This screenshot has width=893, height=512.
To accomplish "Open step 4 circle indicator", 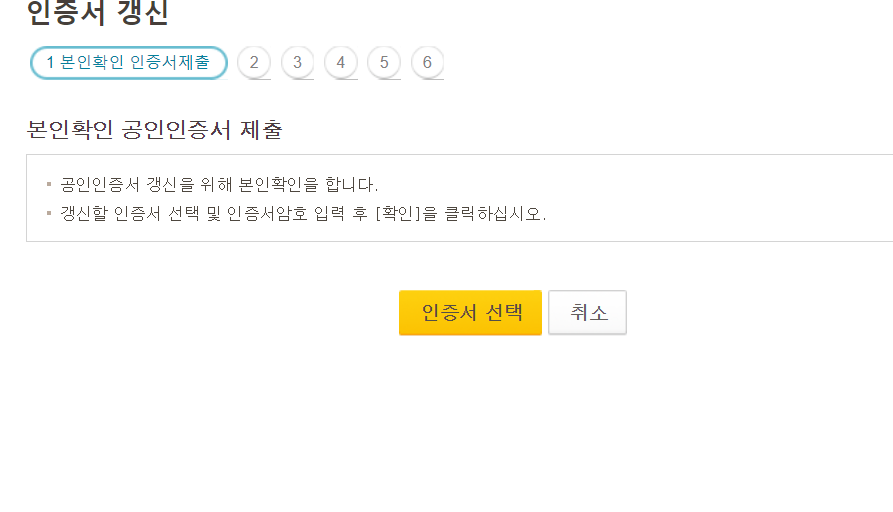I will tap(341, 63).
